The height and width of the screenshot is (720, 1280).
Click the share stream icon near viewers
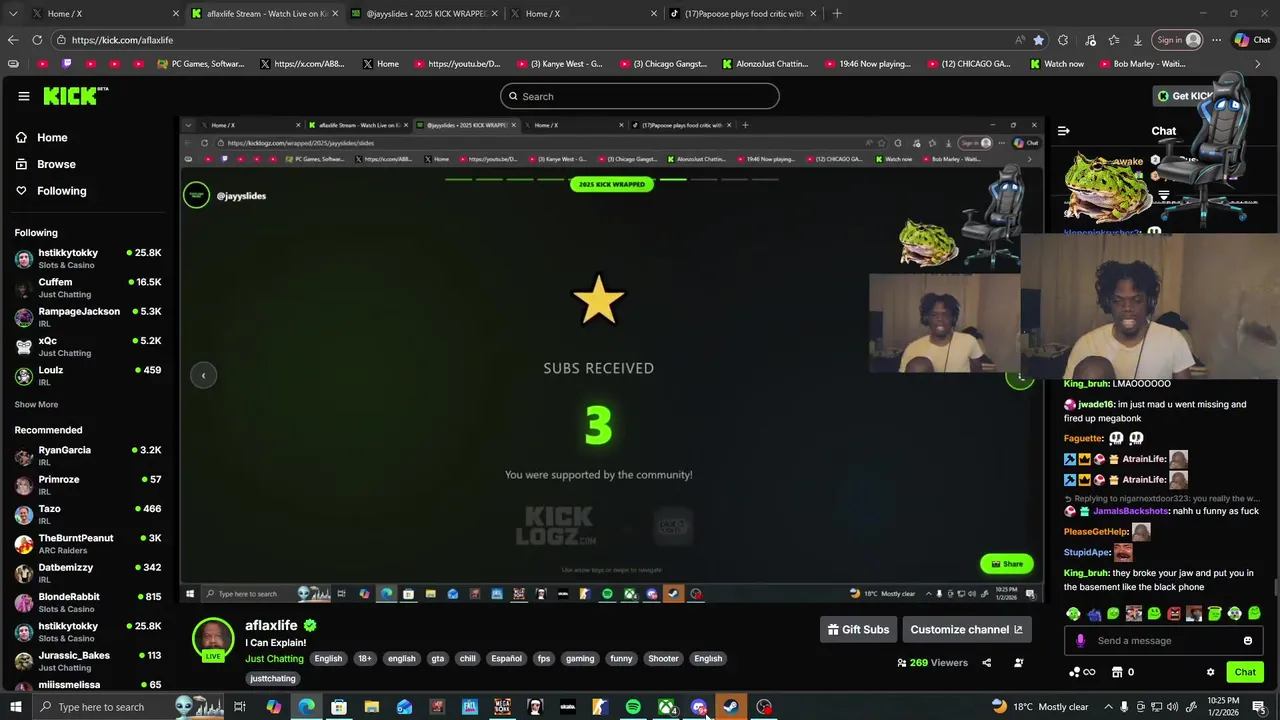[986, 663]
